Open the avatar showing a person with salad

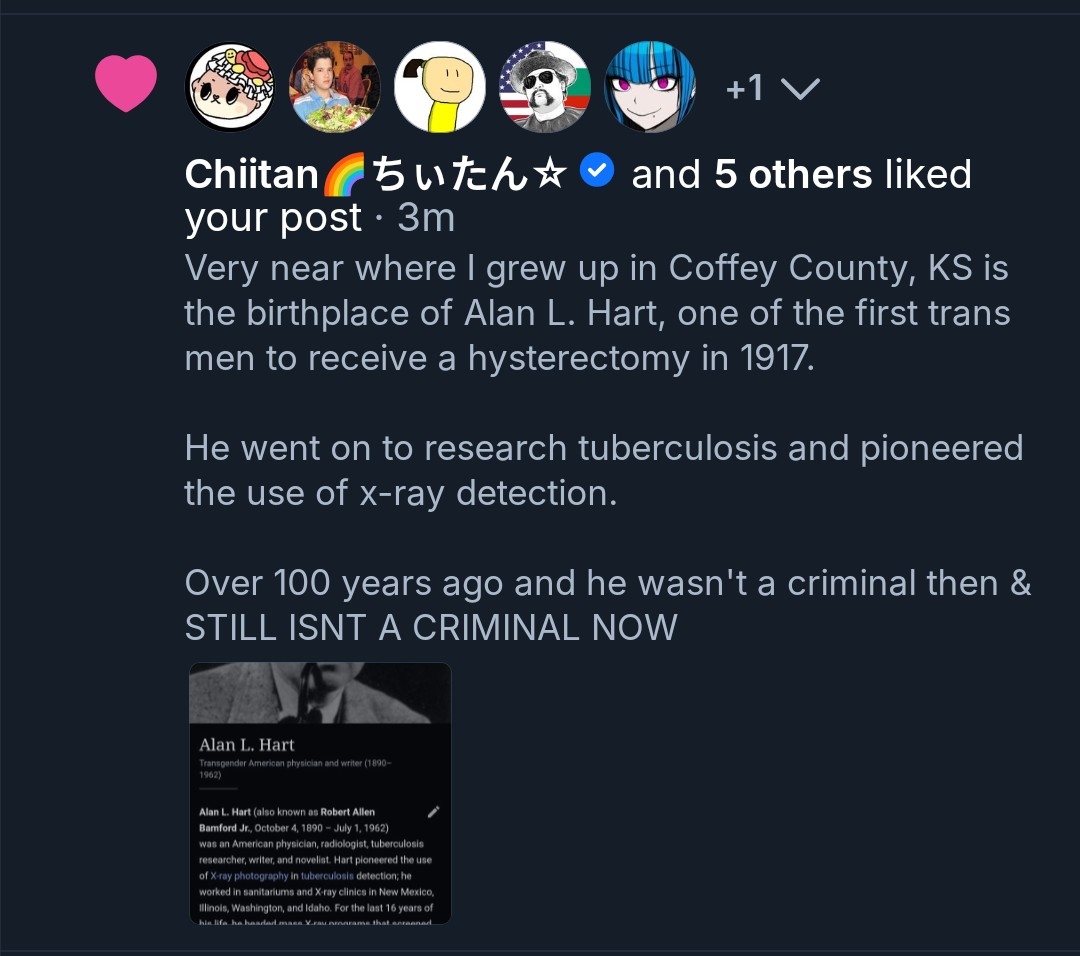click(335, 87)
